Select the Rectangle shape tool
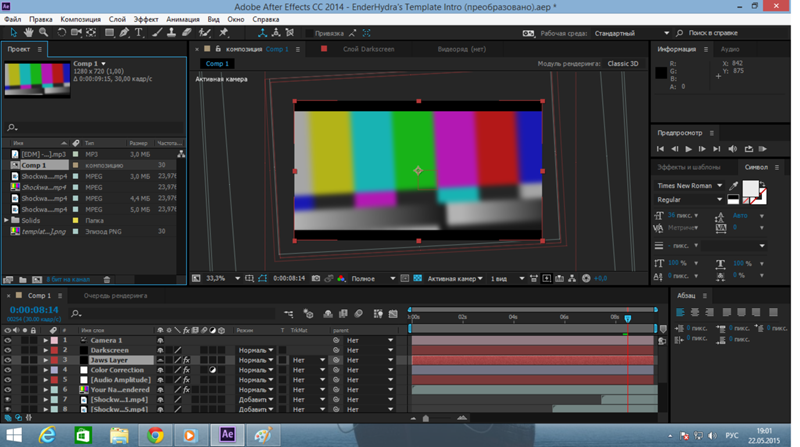Viewport: 800px width, 447px height. click(x=109, y=33)
